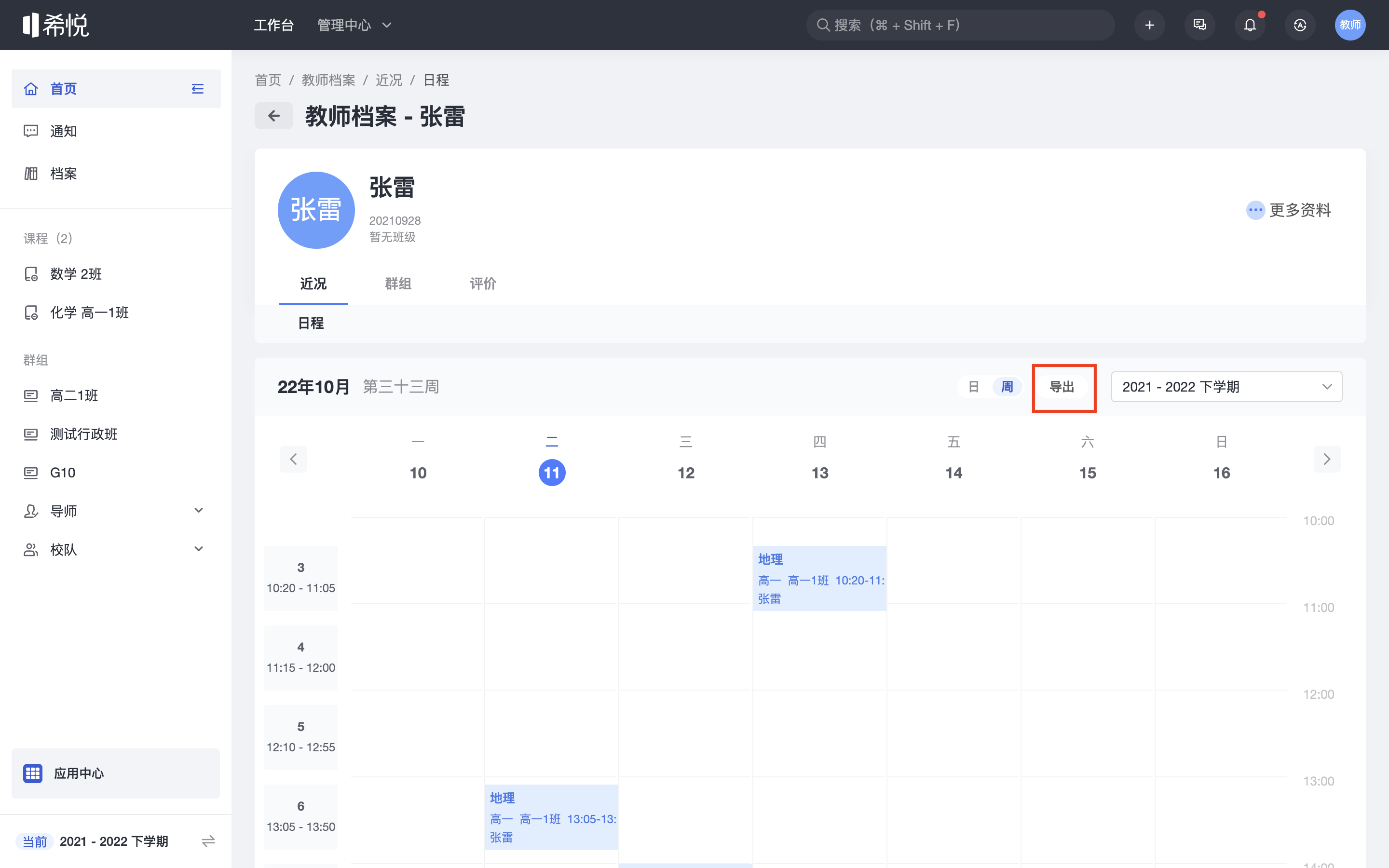This screenshot has width=1389, height=868.
Task: Switch to the 群组 tab
Action: tap(398, 283)
